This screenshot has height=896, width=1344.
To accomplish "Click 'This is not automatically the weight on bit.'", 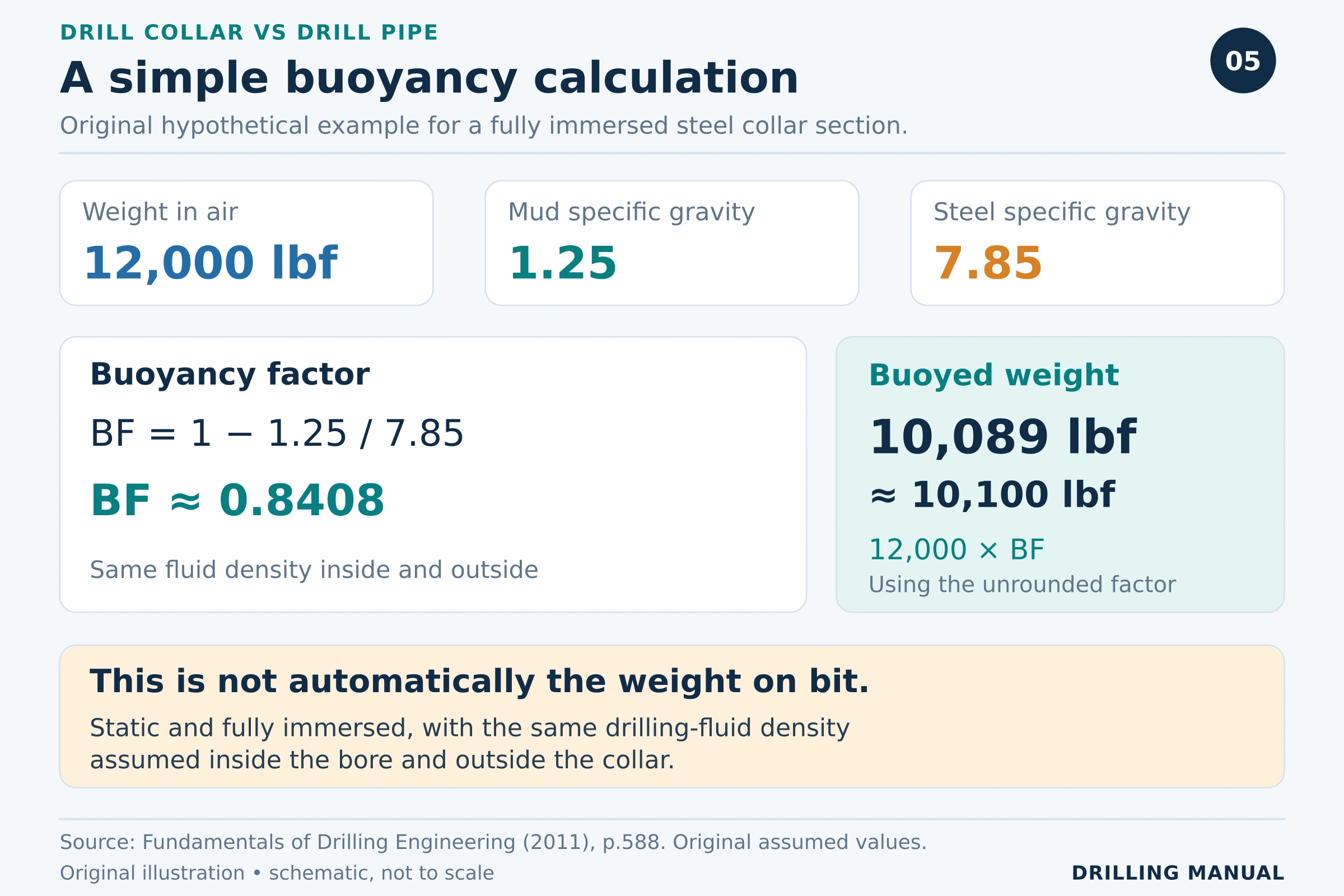I will (479, 682).
